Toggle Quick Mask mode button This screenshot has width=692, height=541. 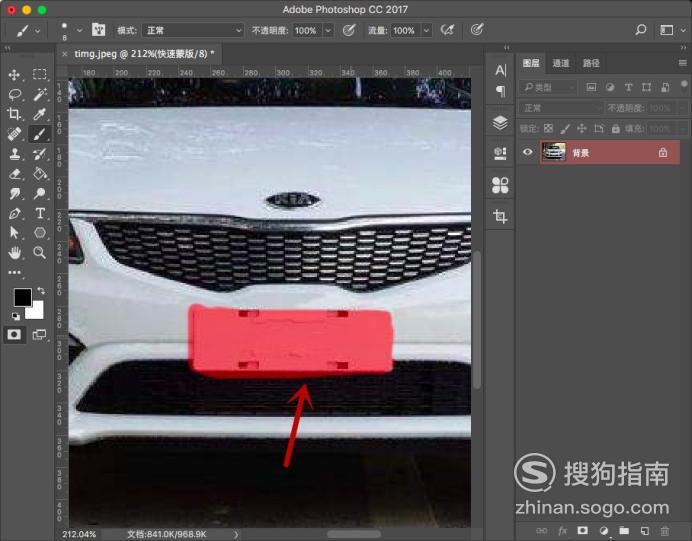tap(14, 334)
